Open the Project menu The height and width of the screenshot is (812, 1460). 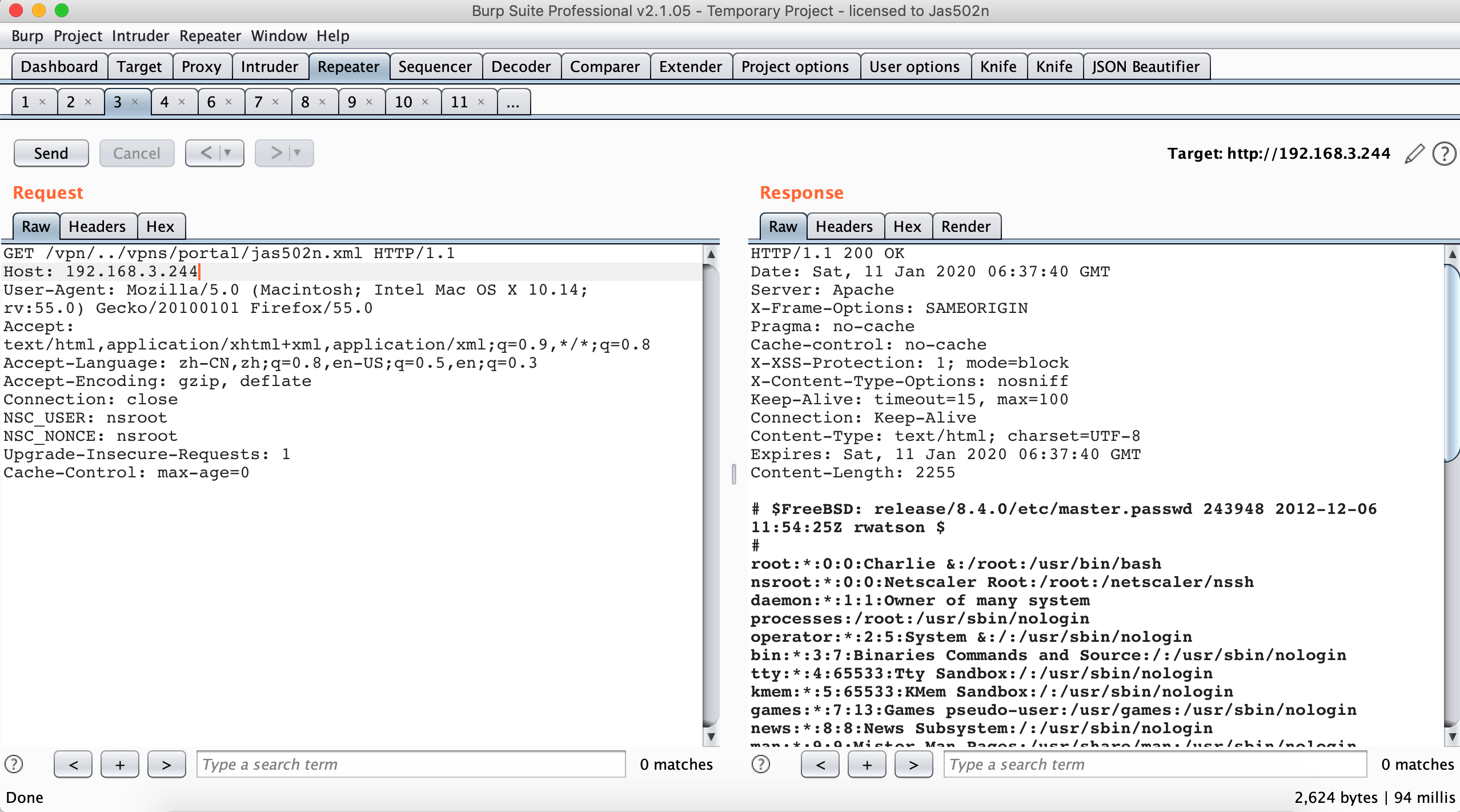(x=78, y=36)
